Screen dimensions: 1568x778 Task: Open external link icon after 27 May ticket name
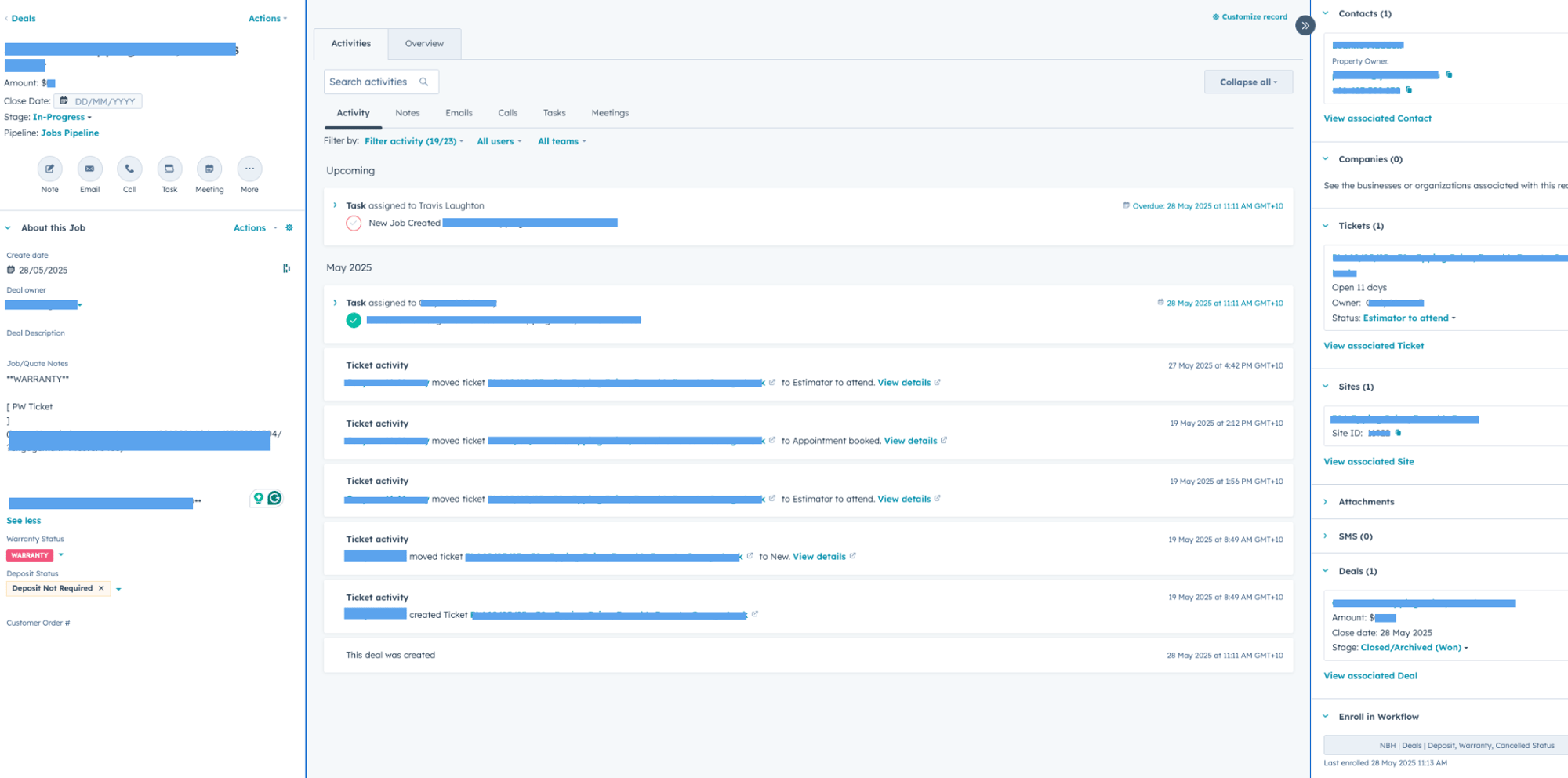771,383
